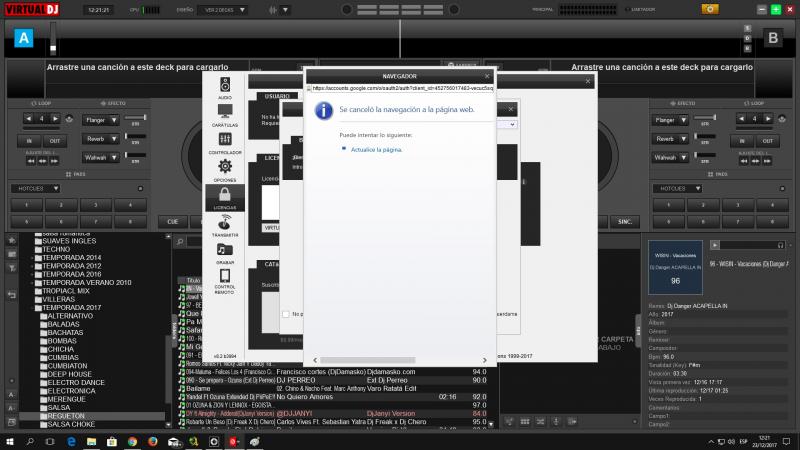Open the Ver 2 Decks layout dropdown
Screen dimensions: 800x450
[x=223, y=10]
